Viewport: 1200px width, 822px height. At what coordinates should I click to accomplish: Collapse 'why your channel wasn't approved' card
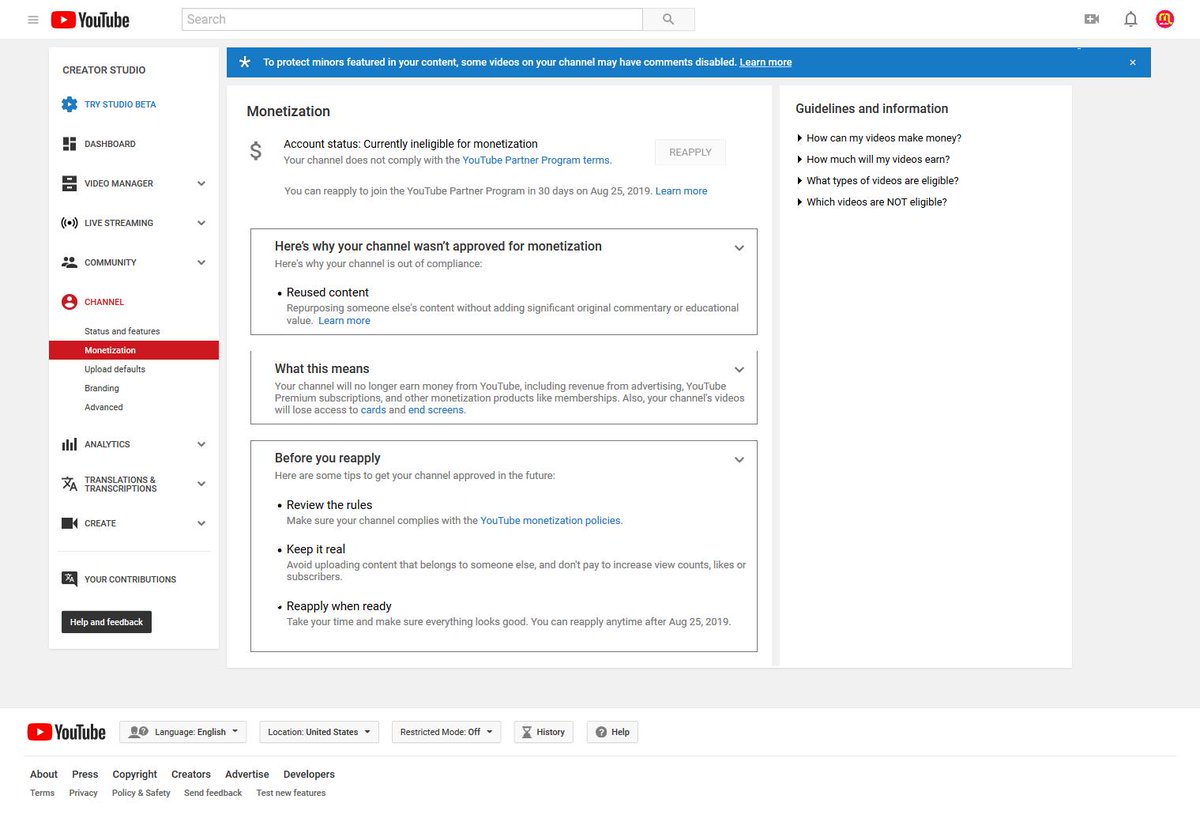pos(739,248)
